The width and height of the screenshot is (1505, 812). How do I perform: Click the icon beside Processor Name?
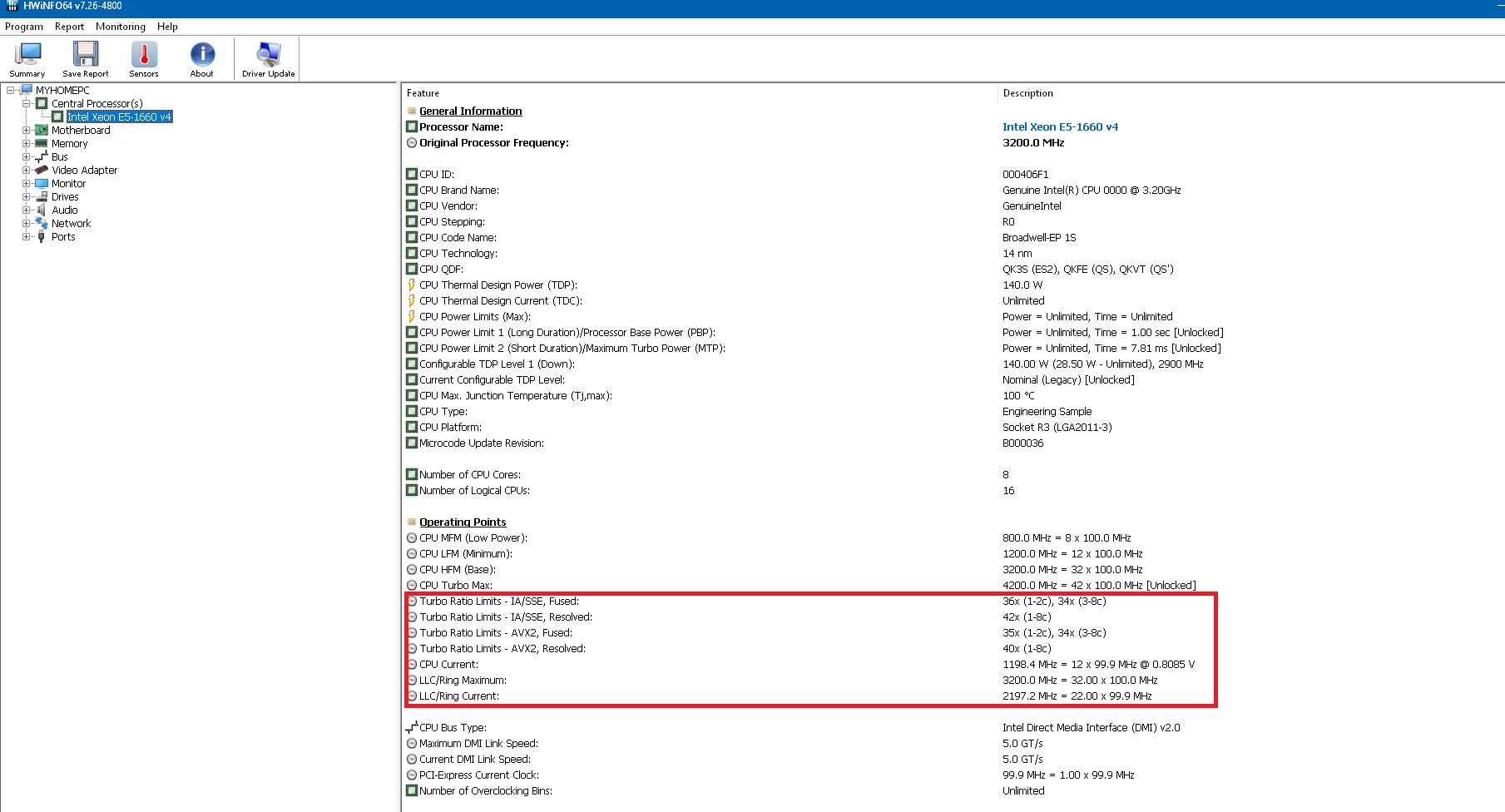411,126
